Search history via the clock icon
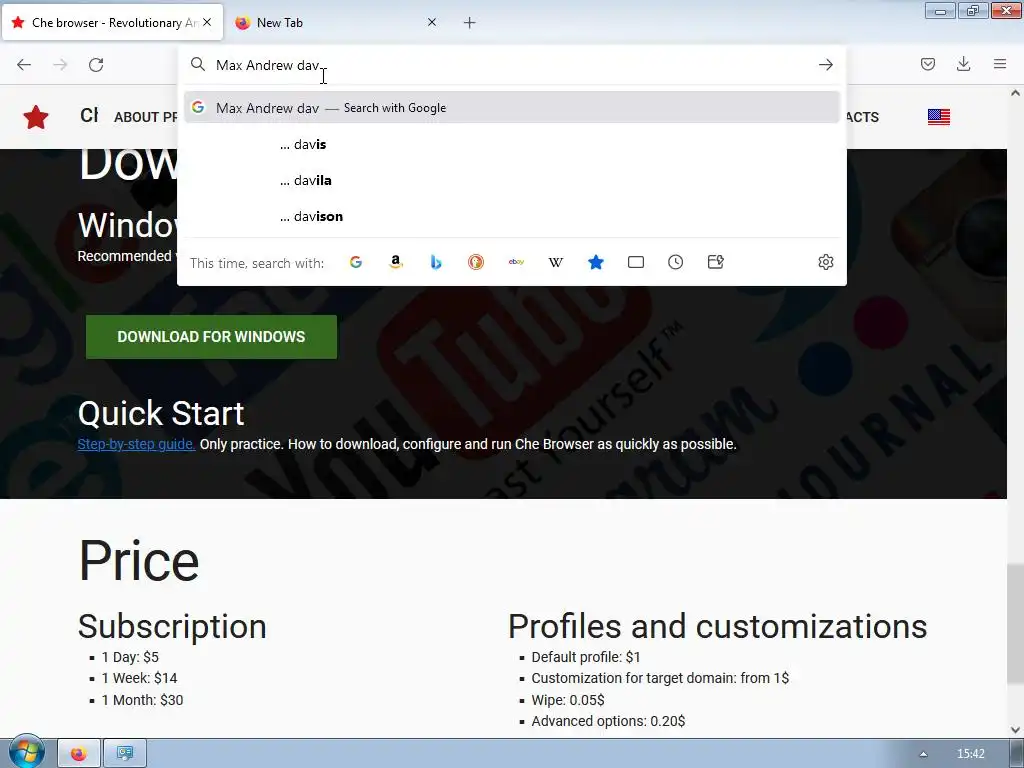The width and height of the screenshot is (1024, 768). coord(675,263)
